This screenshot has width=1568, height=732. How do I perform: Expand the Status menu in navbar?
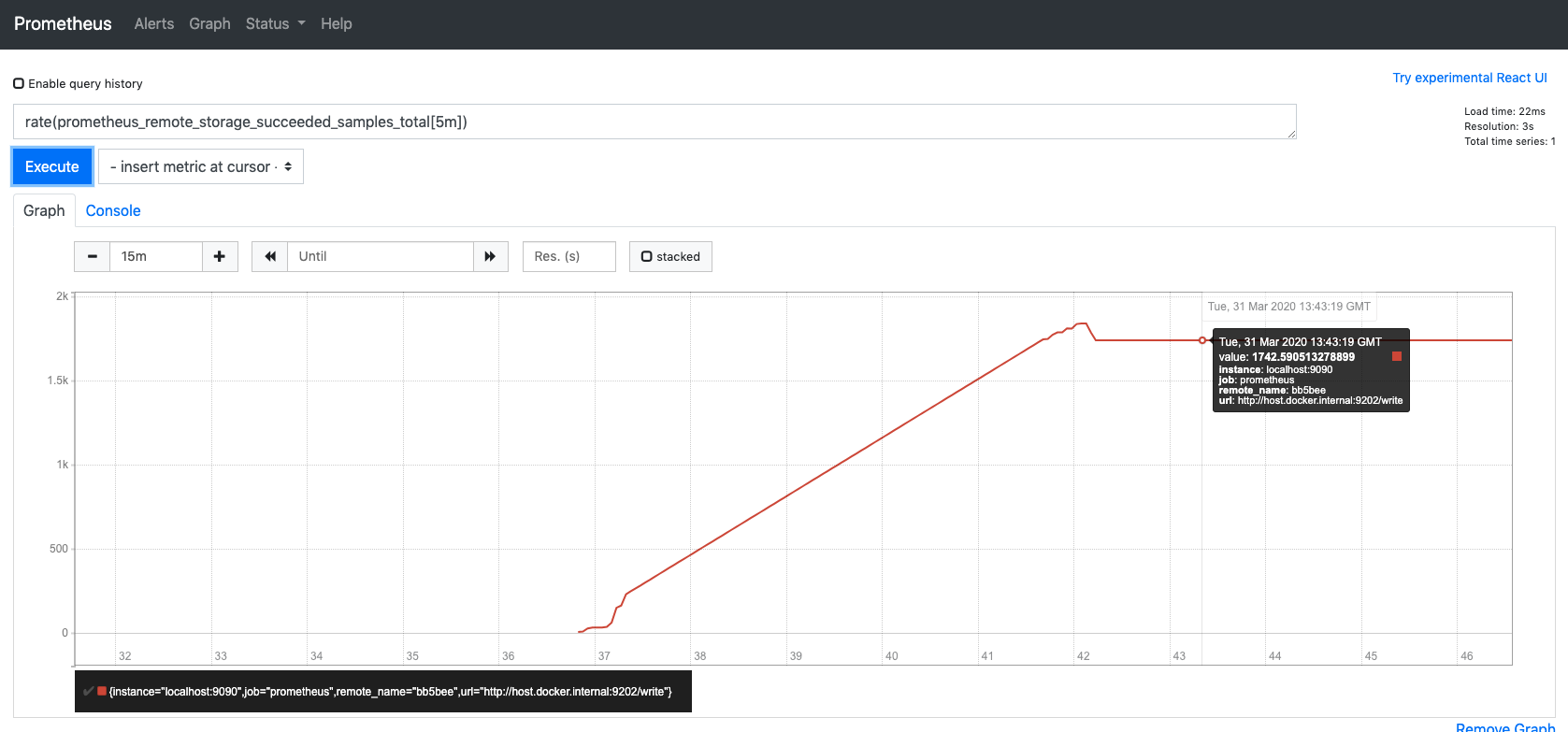(275, 24)
